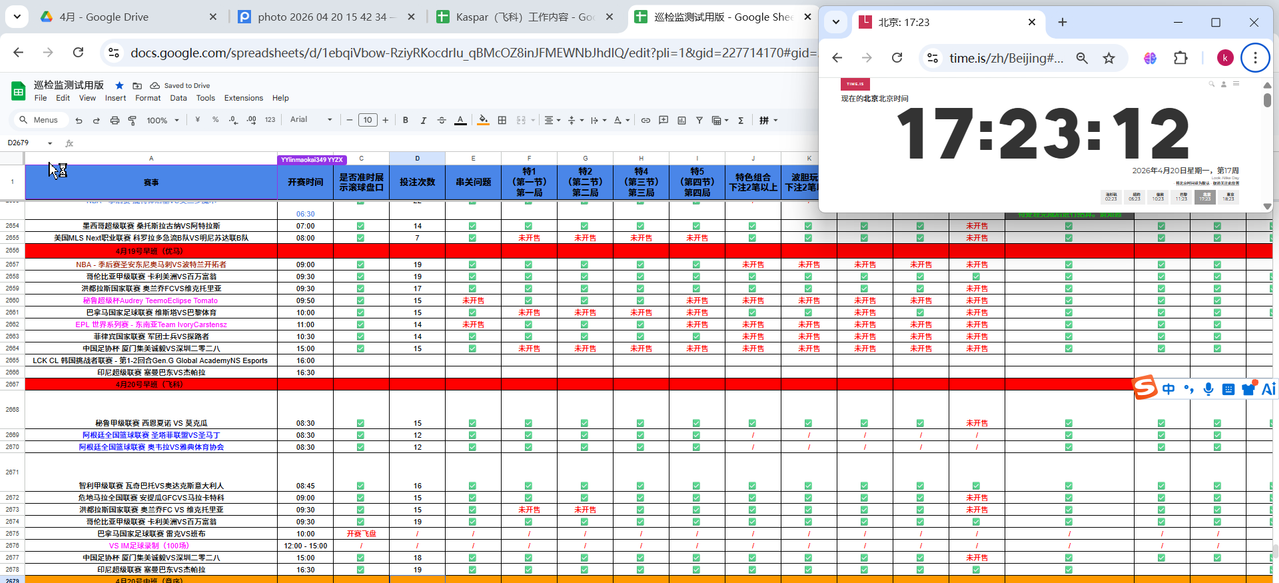This screenshot has width=1279, height=583.
Task: Open vertical align dropdown
Action: (x=576, y=120)
